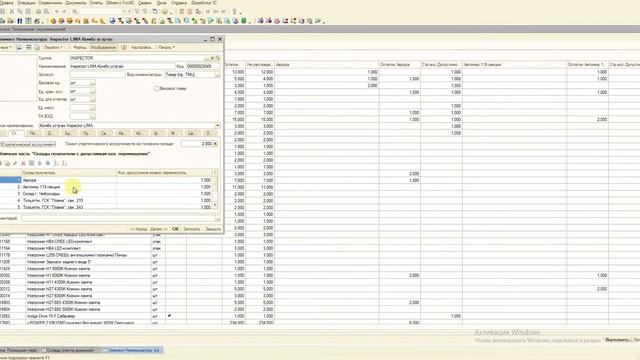Open the Перейти dropdown in item dialog
Screen dimensions: 640x360
[53, 47]
